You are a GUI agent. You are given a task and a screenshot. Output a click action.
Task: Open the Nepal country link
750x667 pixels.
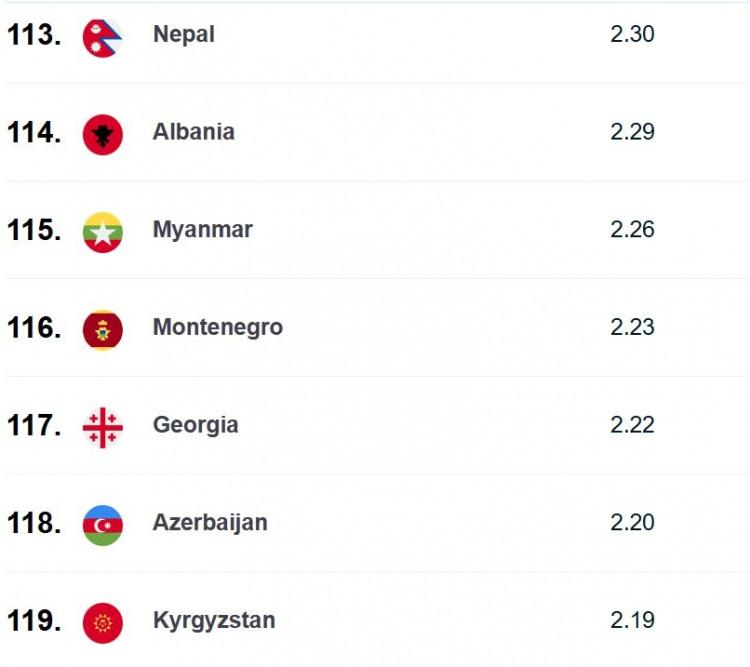[x=184, y=34]
